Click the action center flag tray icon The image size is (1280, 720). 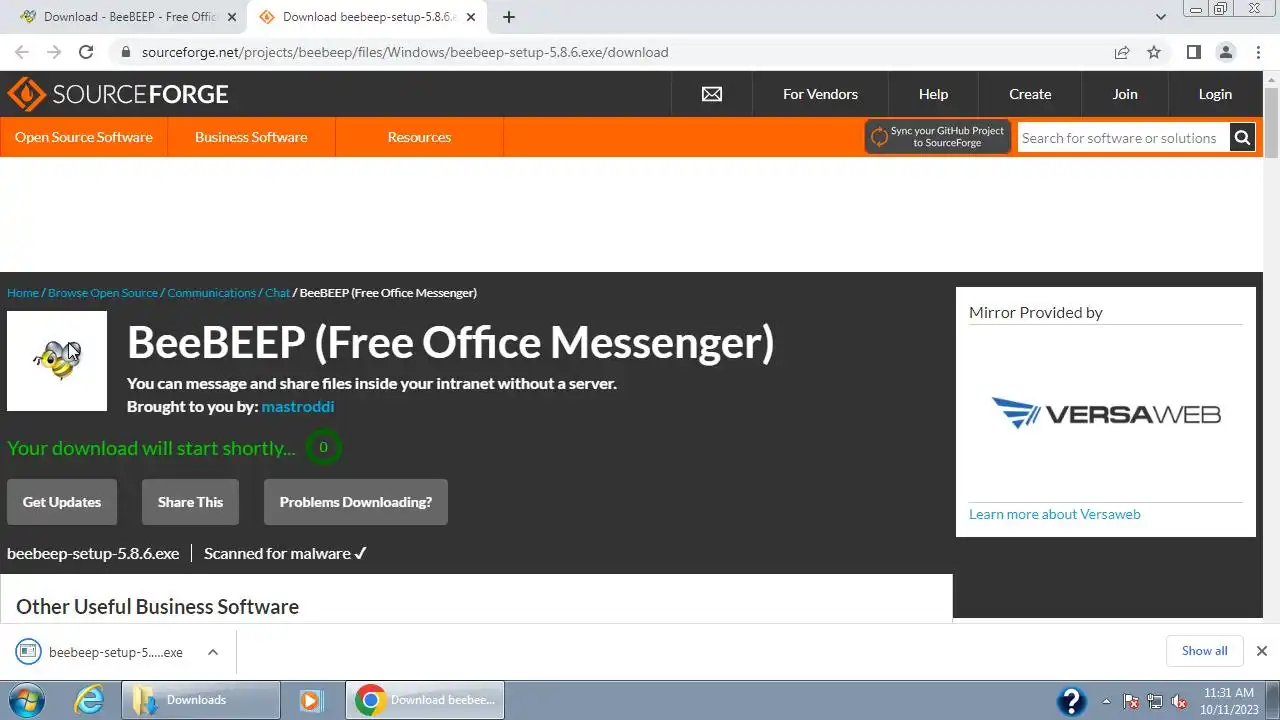pos(1131,701)
